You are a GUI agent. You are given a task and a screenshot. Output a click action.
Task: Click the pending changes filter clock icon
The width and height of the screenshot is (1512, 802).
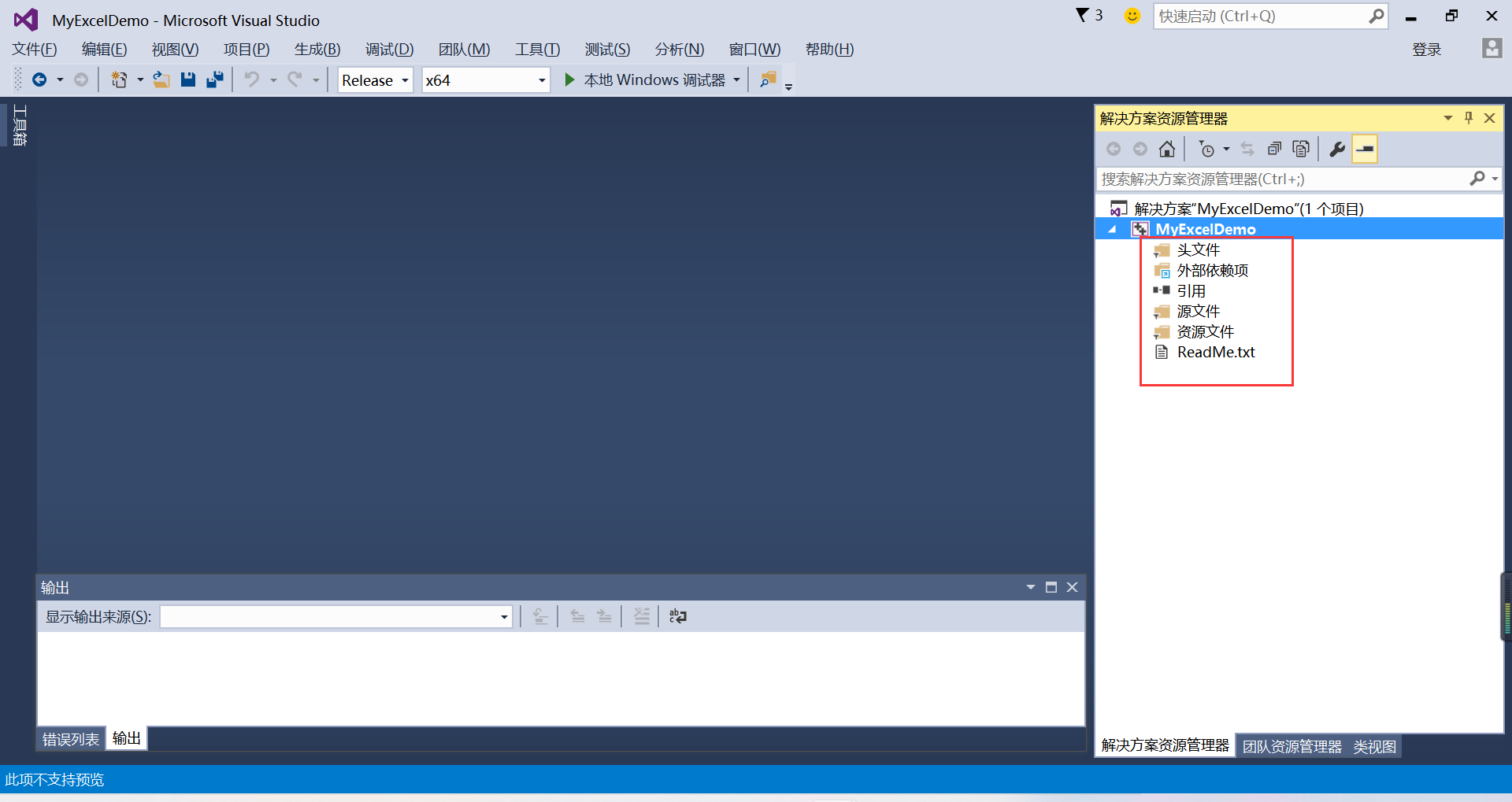(1206, 149)
